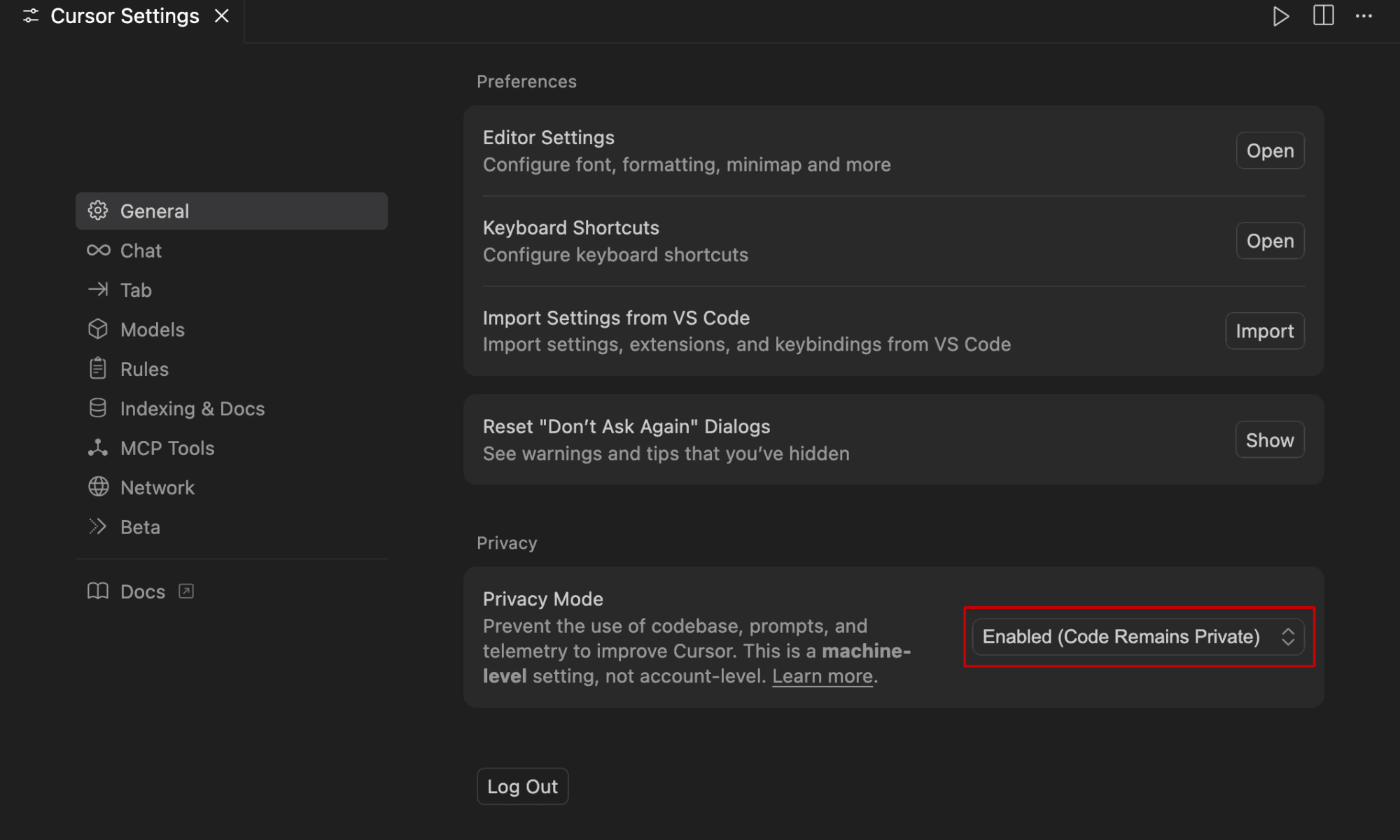Click the double chevron icon beside Beta
The image size is (1400, 840).
(98, 526)
